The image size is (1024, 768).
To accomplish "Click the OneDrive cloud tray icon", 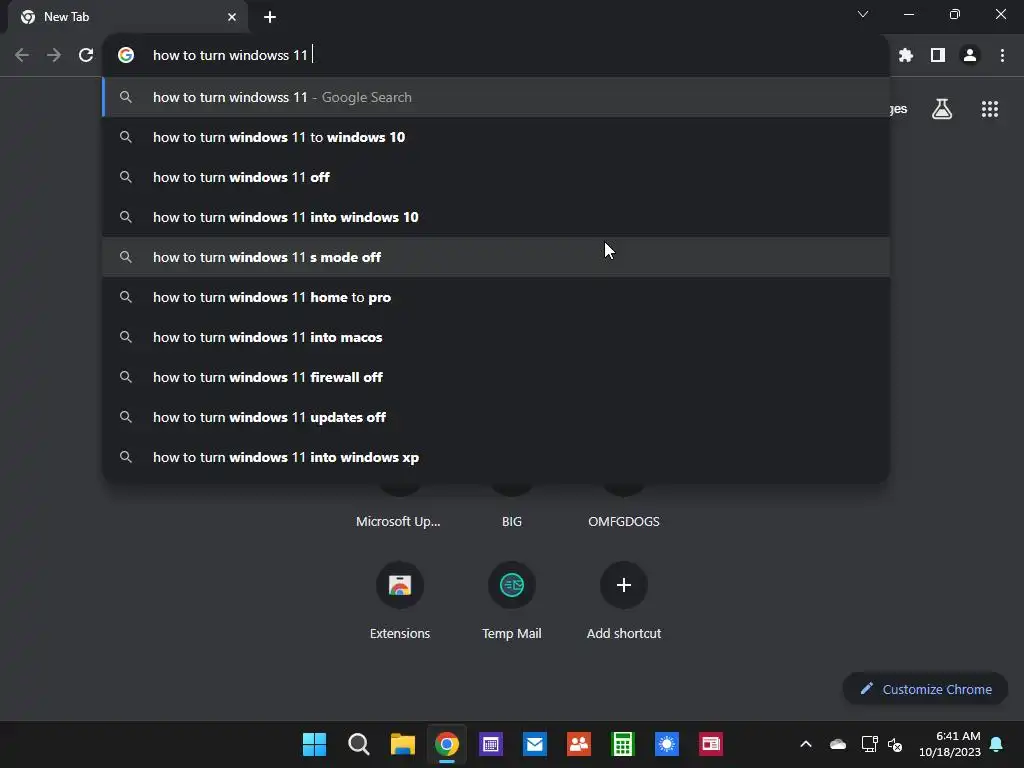I will point(838,744).
